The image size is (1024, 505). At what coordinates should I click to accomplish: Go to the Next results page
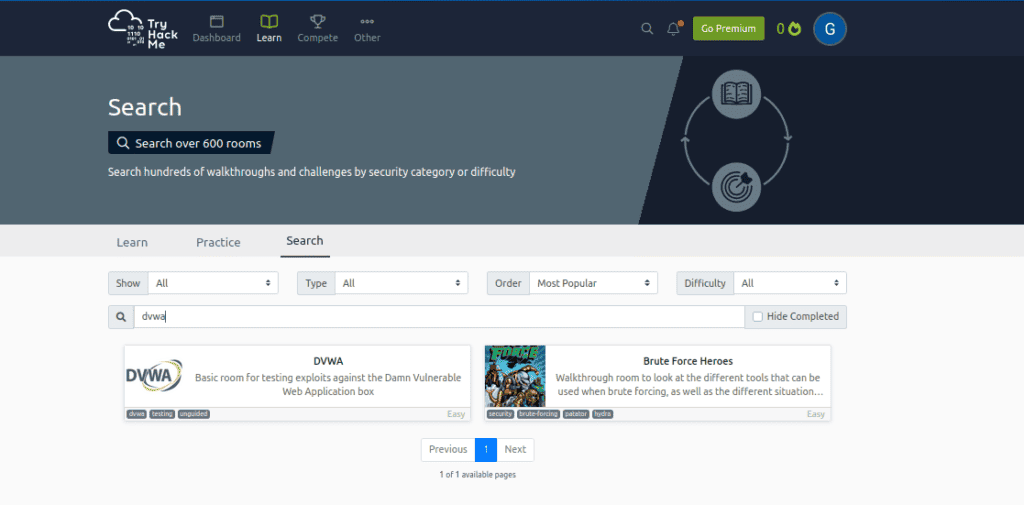[x=515, y=449]
